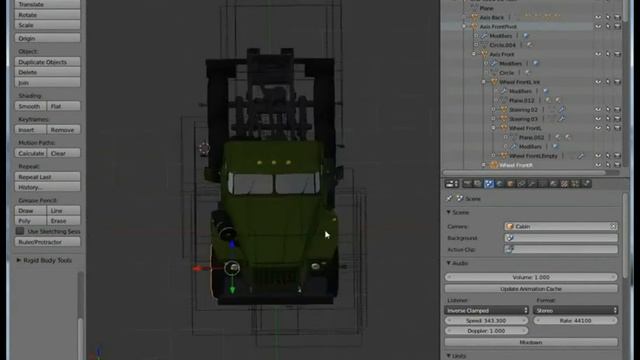Viewport: 640px width, 360px height.
Task: Switch to the Physics properties tab
Action: pos(586,184)
